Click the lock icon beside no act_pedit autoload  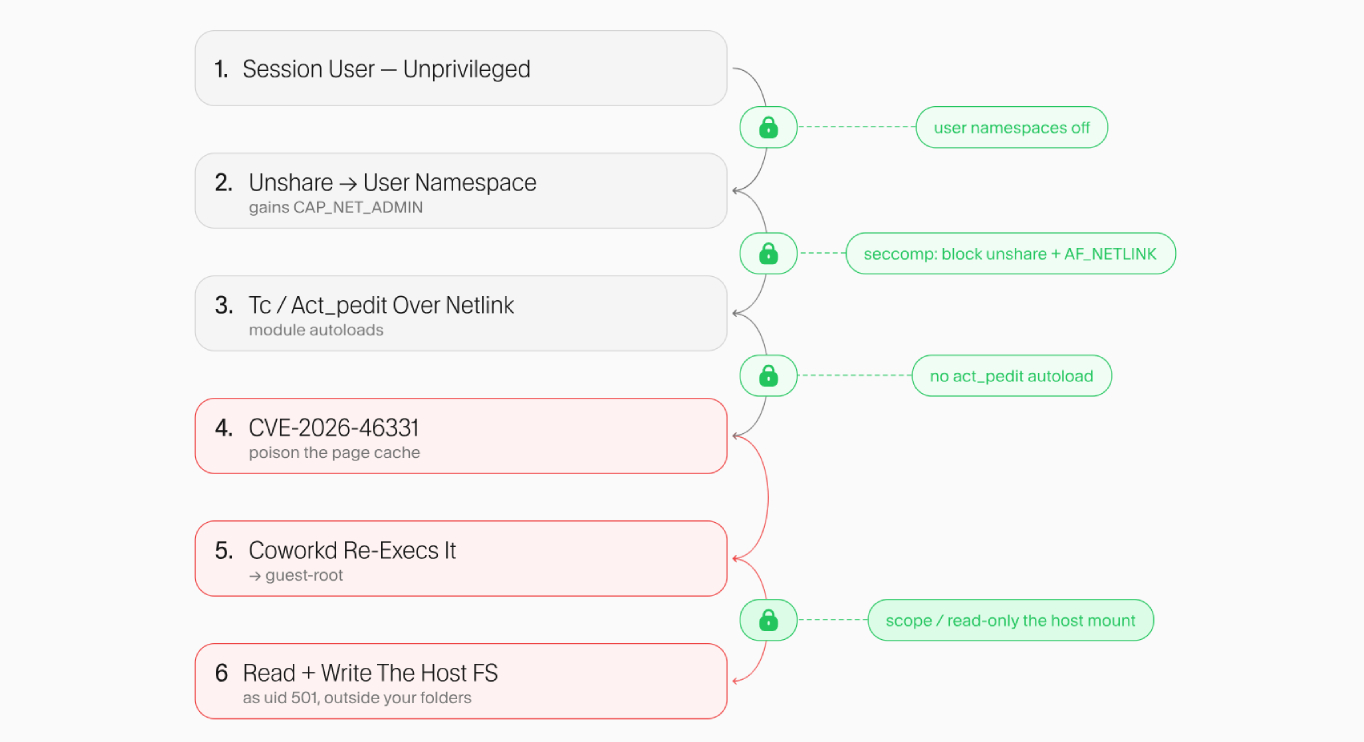(768, 376)
